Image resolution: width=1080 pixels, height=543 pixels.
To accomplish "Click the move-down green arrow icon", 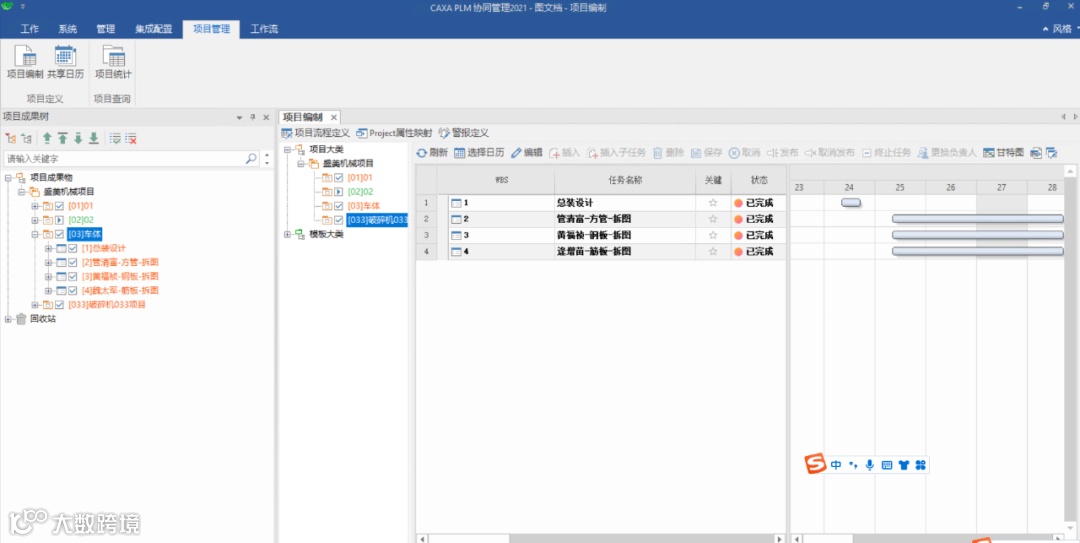I will 78,139.
